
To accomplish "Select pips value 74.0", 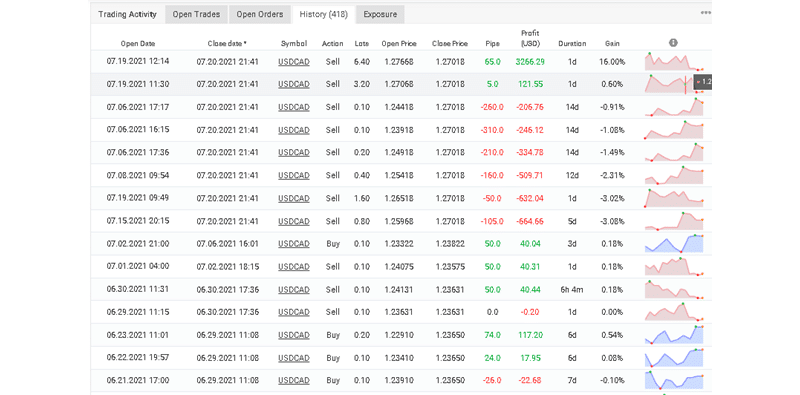I will (492, 335).
